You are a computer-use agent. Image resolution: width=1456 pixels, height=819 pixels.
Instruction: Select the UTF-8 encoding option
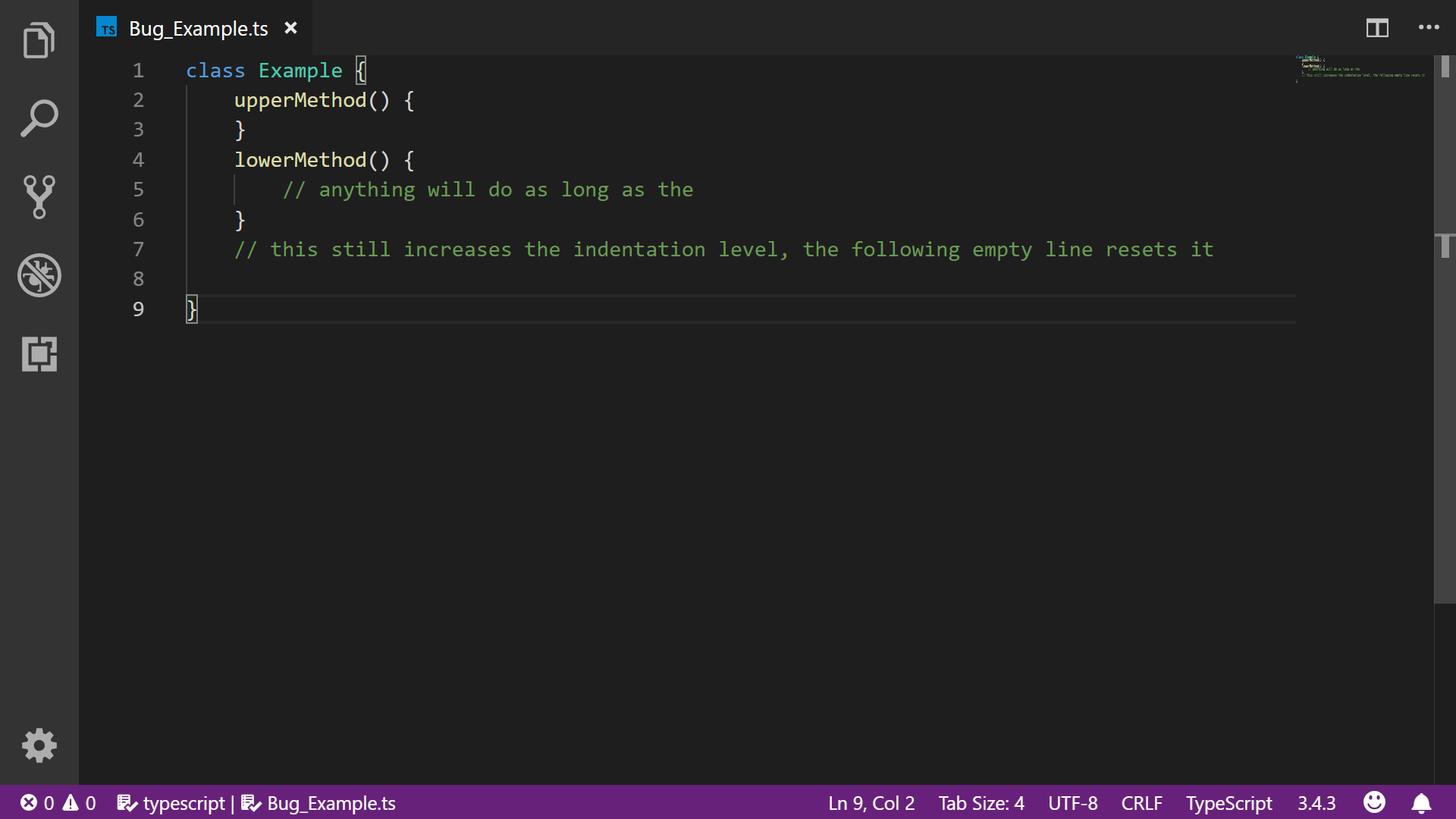[x=1072, y=803]
